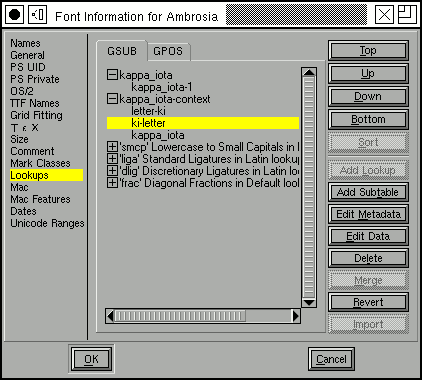Move selected lookup to Bottom

click(368, 119)
